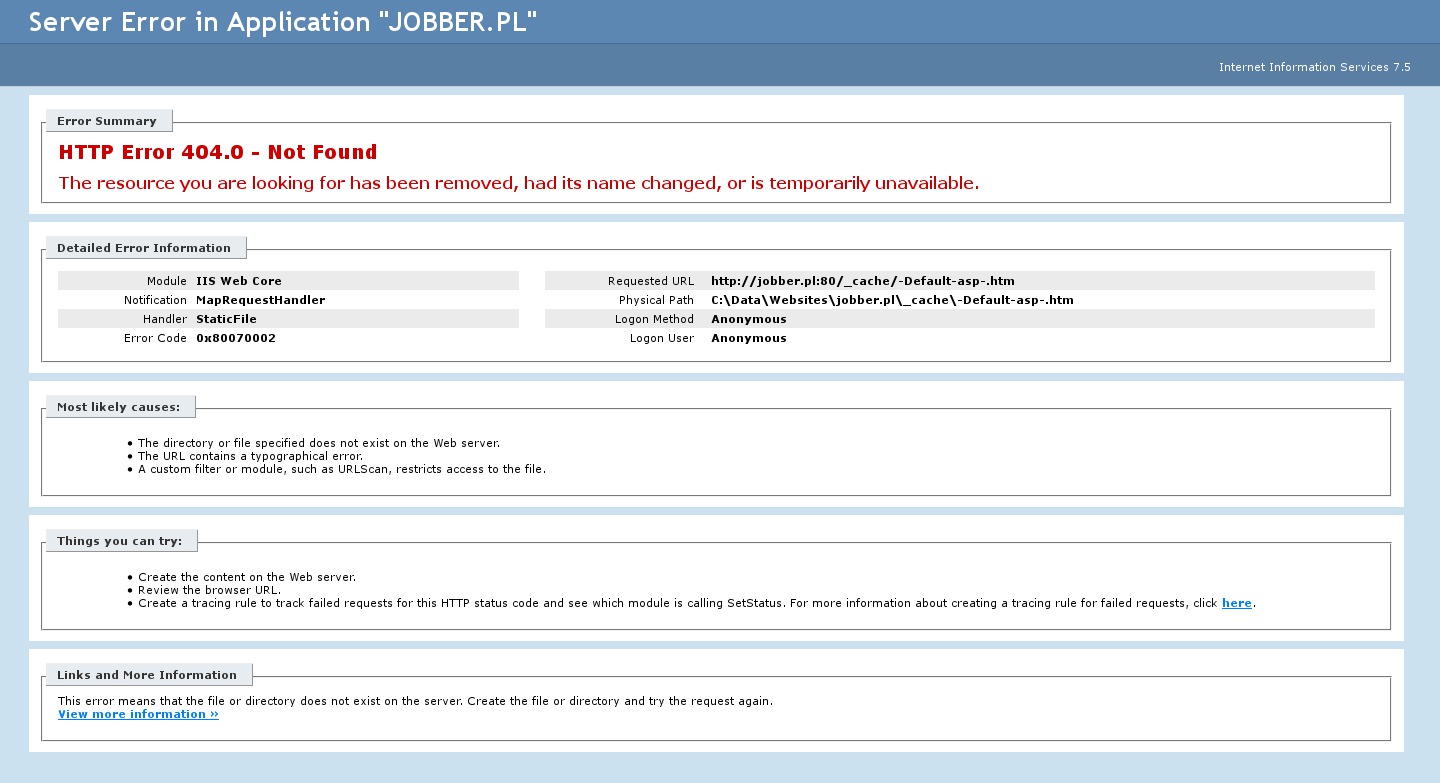Click 'Links and More Information' section label
This screenshot has height=783, width=1440.
(x=147, y=675)
